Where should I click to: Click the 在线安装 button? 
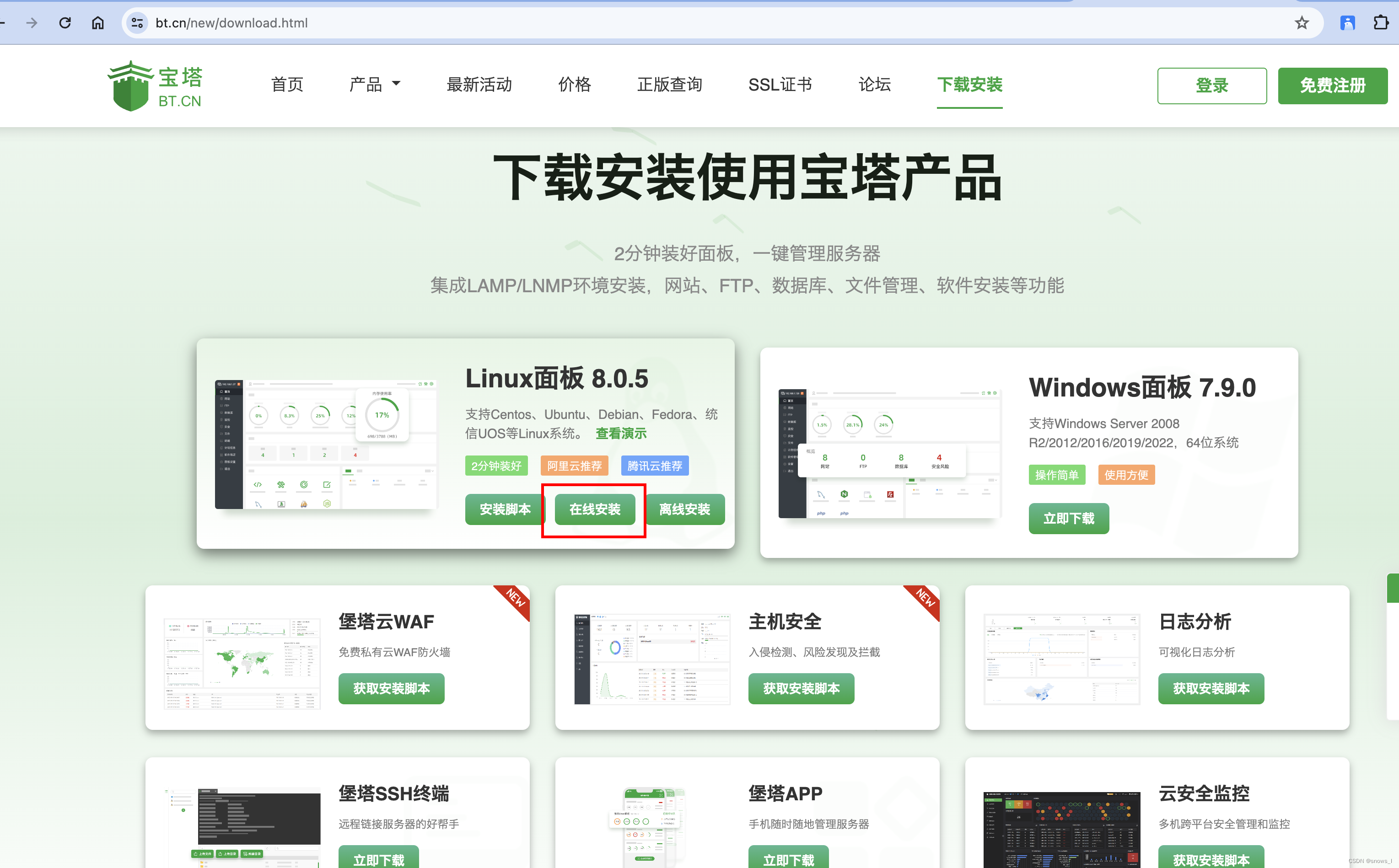coord(594,509)
